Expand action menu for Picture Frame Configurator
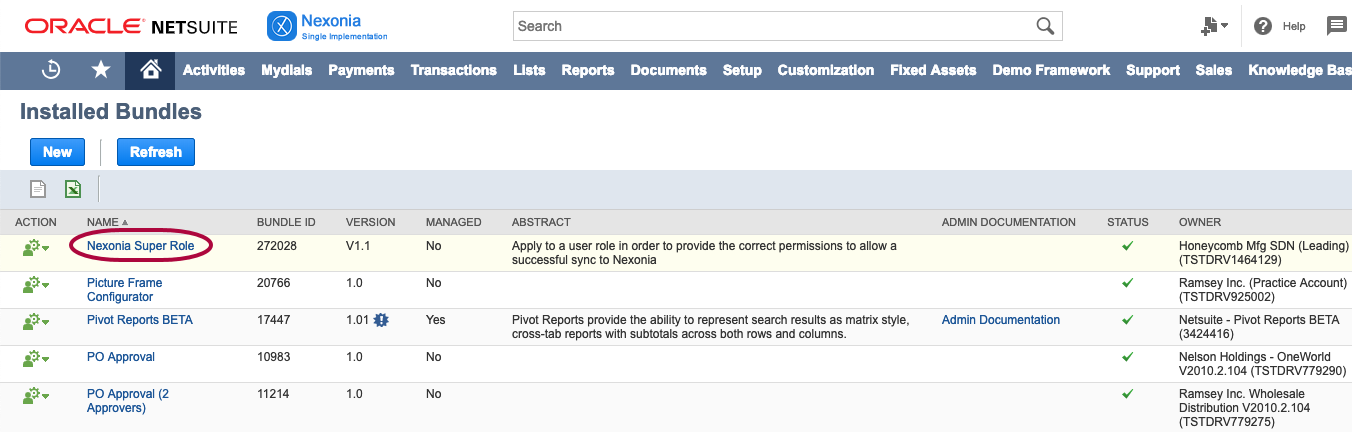 [36, 284]
